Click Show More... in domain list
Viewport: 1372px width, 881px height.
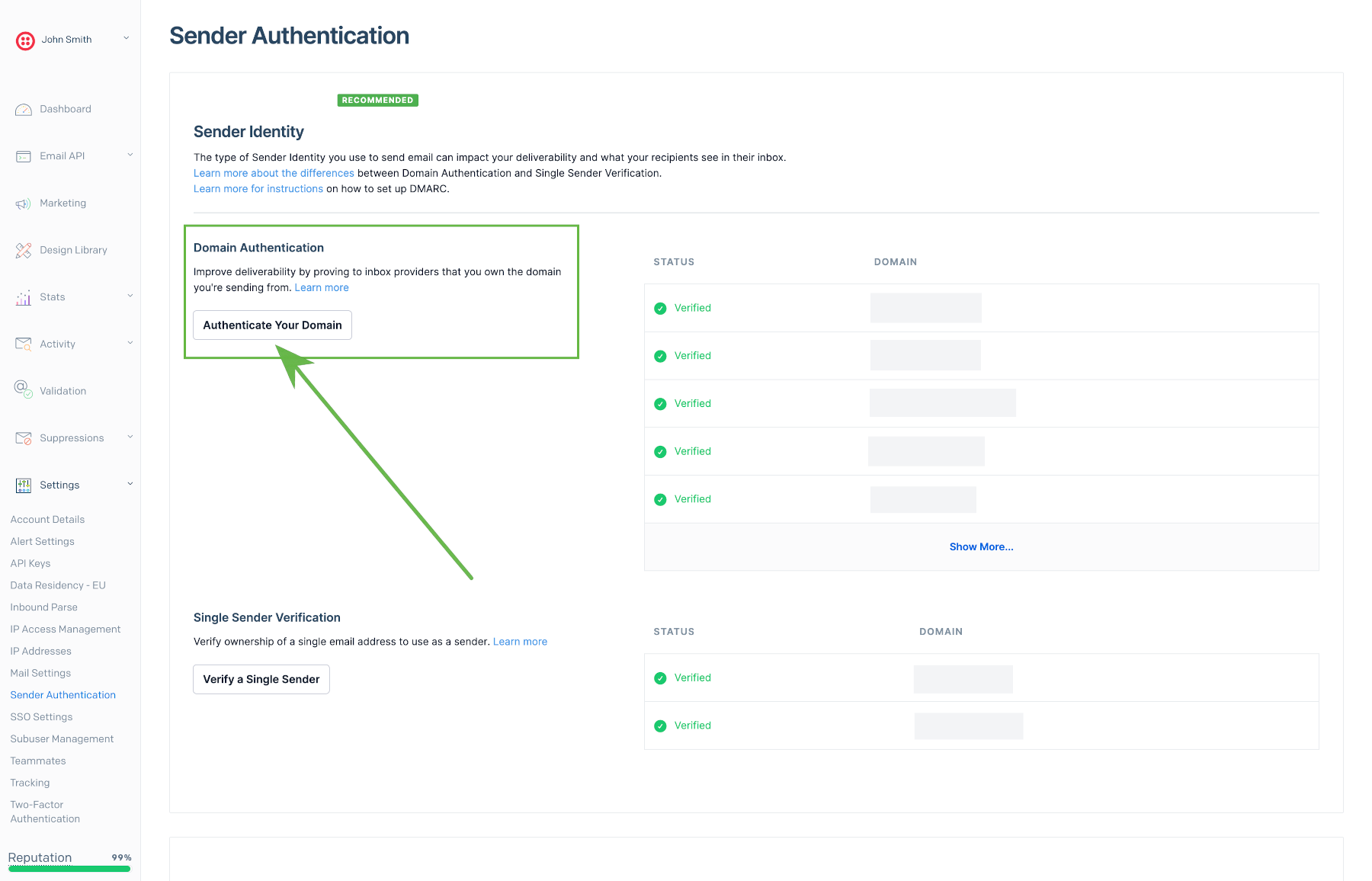point(981,547)
